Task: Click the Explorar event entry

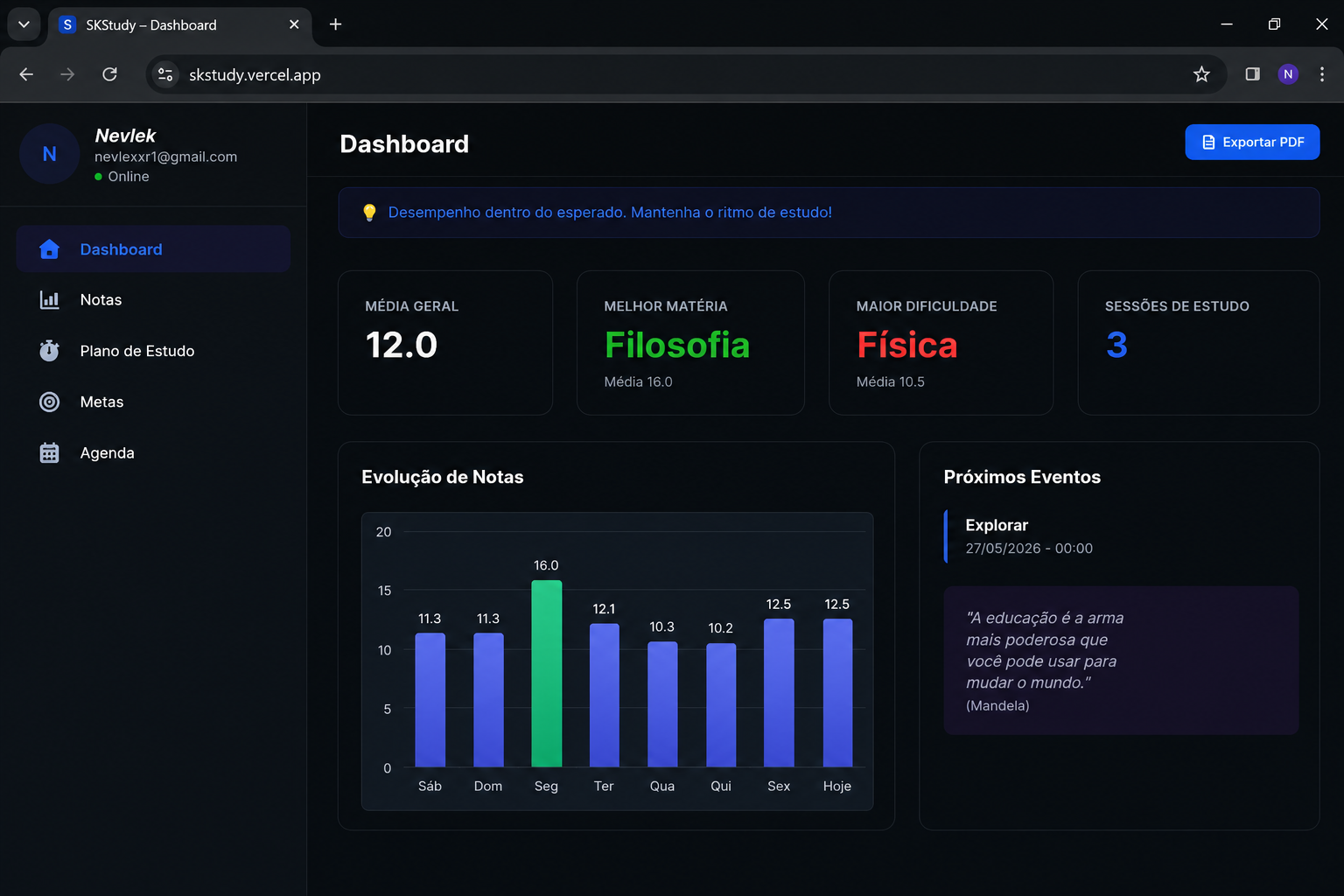Action: click(1122, 535)
